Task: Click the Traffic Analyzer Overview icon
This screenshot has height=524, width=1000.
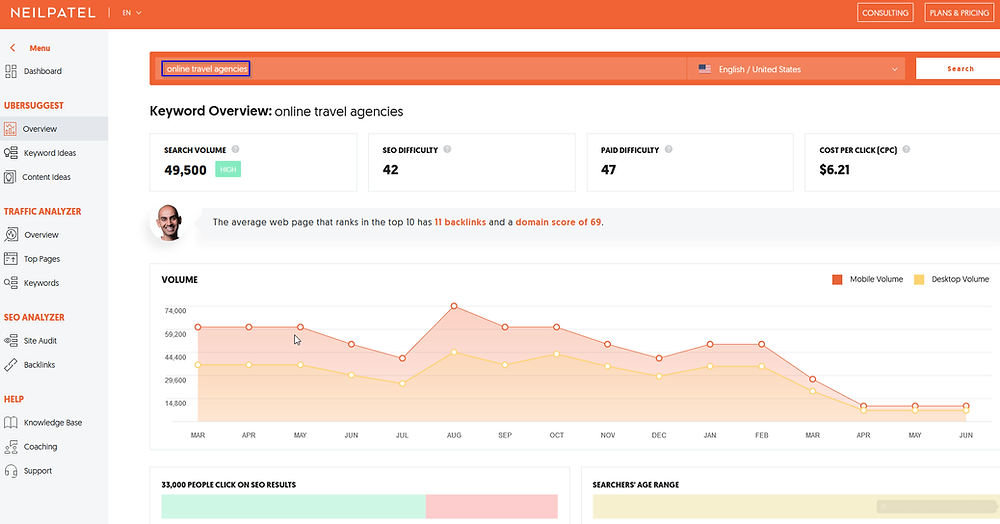Action: [11, 235]
